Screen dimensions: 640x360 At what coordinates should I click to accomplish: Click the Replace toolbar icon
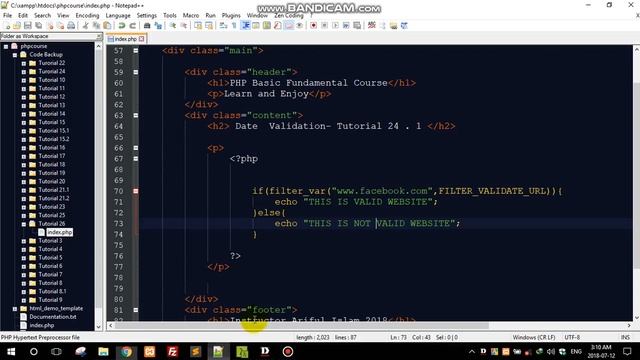pyautogui.click(x=158, y=26)
